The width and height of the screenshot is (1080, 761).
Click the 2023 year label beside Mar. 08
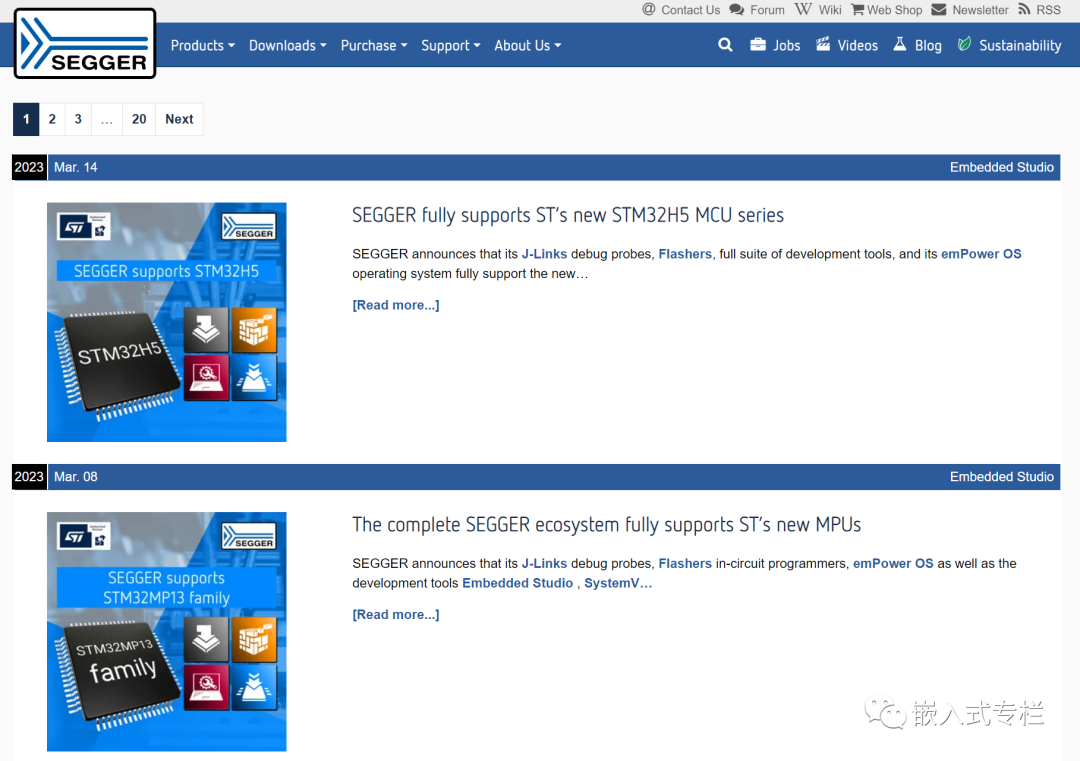pos(29,477)
